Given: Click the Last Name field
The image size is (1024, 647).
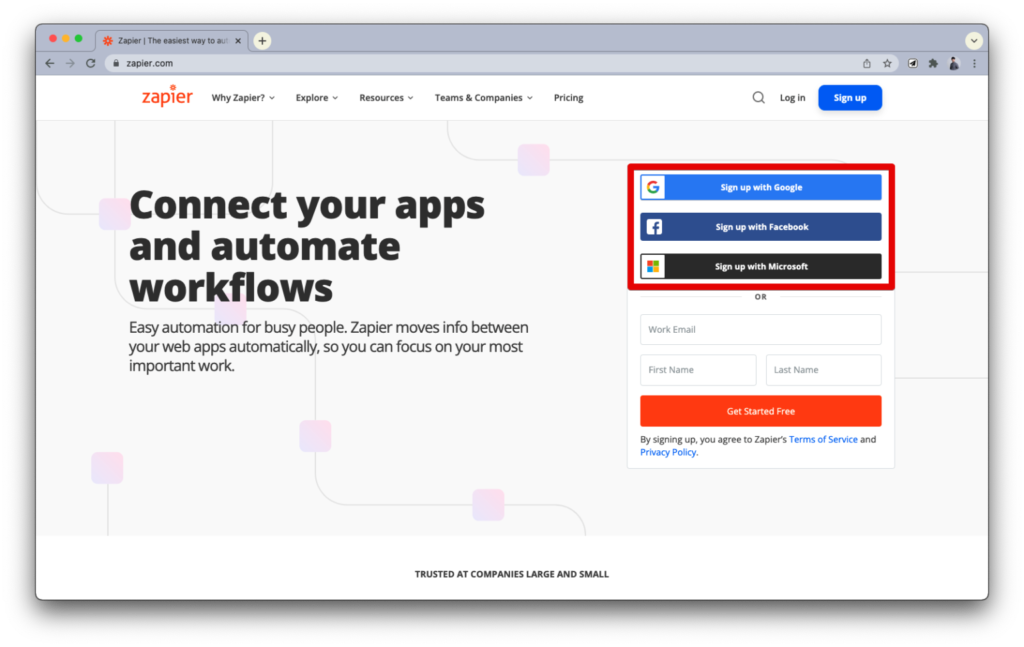Looking at the screenshot, I should pyautogui.click(x=824, y=370).
